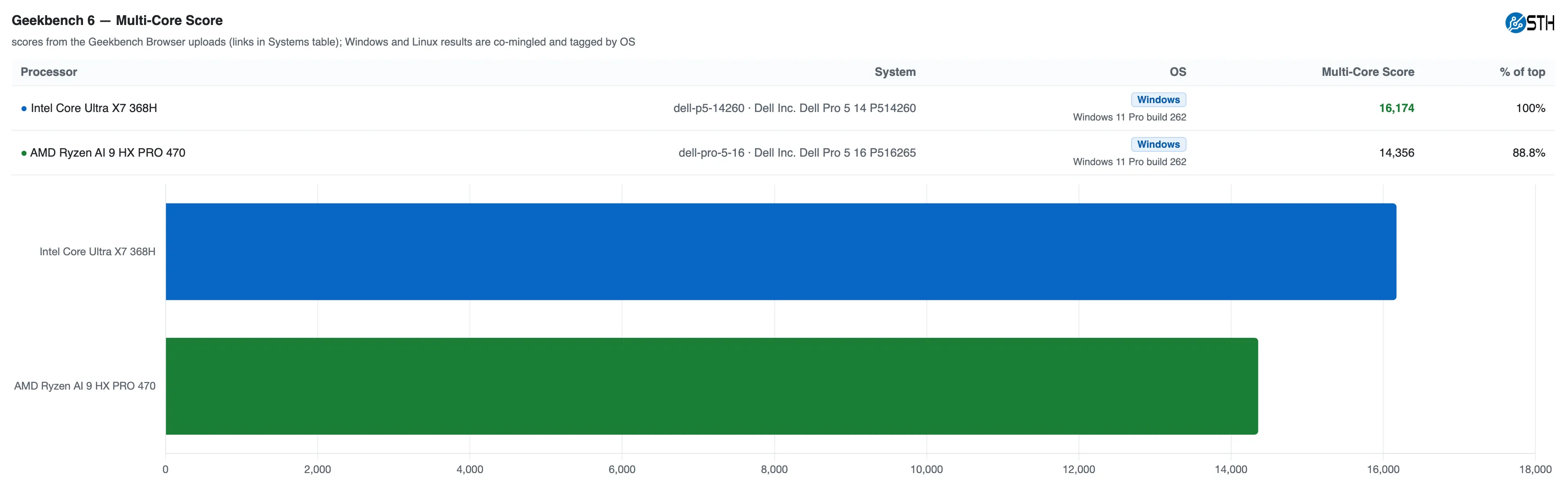The image size is (1568, 490).
Task: Click the 100% value
Action: [x=1530, y=108]
